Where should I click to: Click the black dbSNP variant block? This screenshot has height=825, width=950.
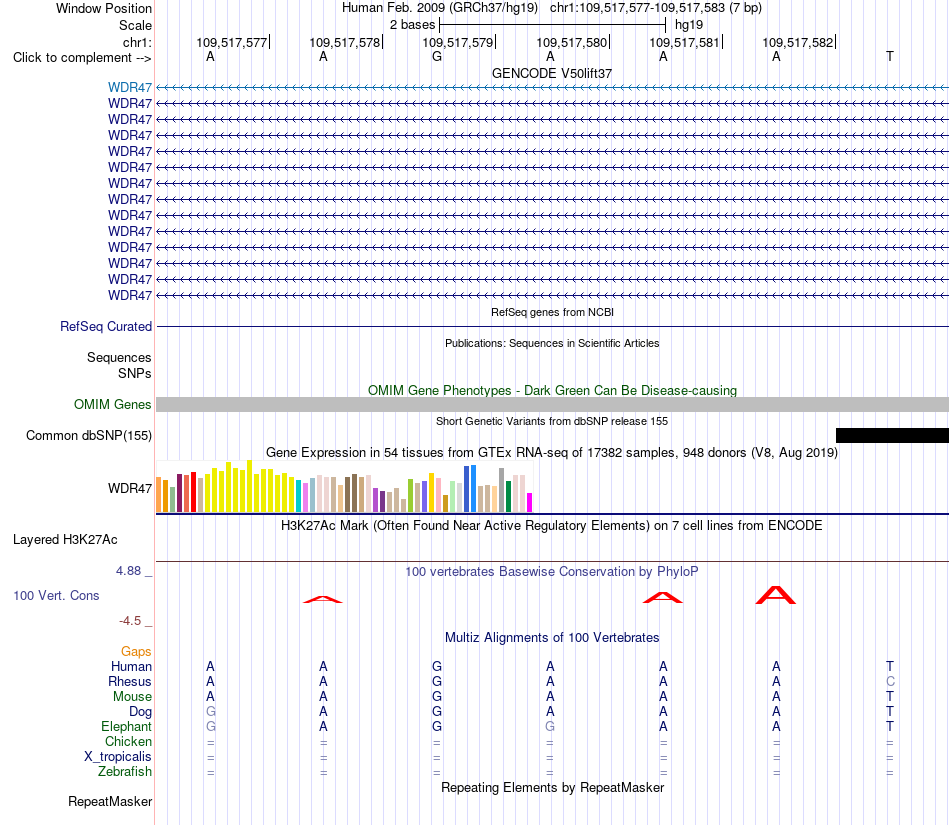point(892,436)
